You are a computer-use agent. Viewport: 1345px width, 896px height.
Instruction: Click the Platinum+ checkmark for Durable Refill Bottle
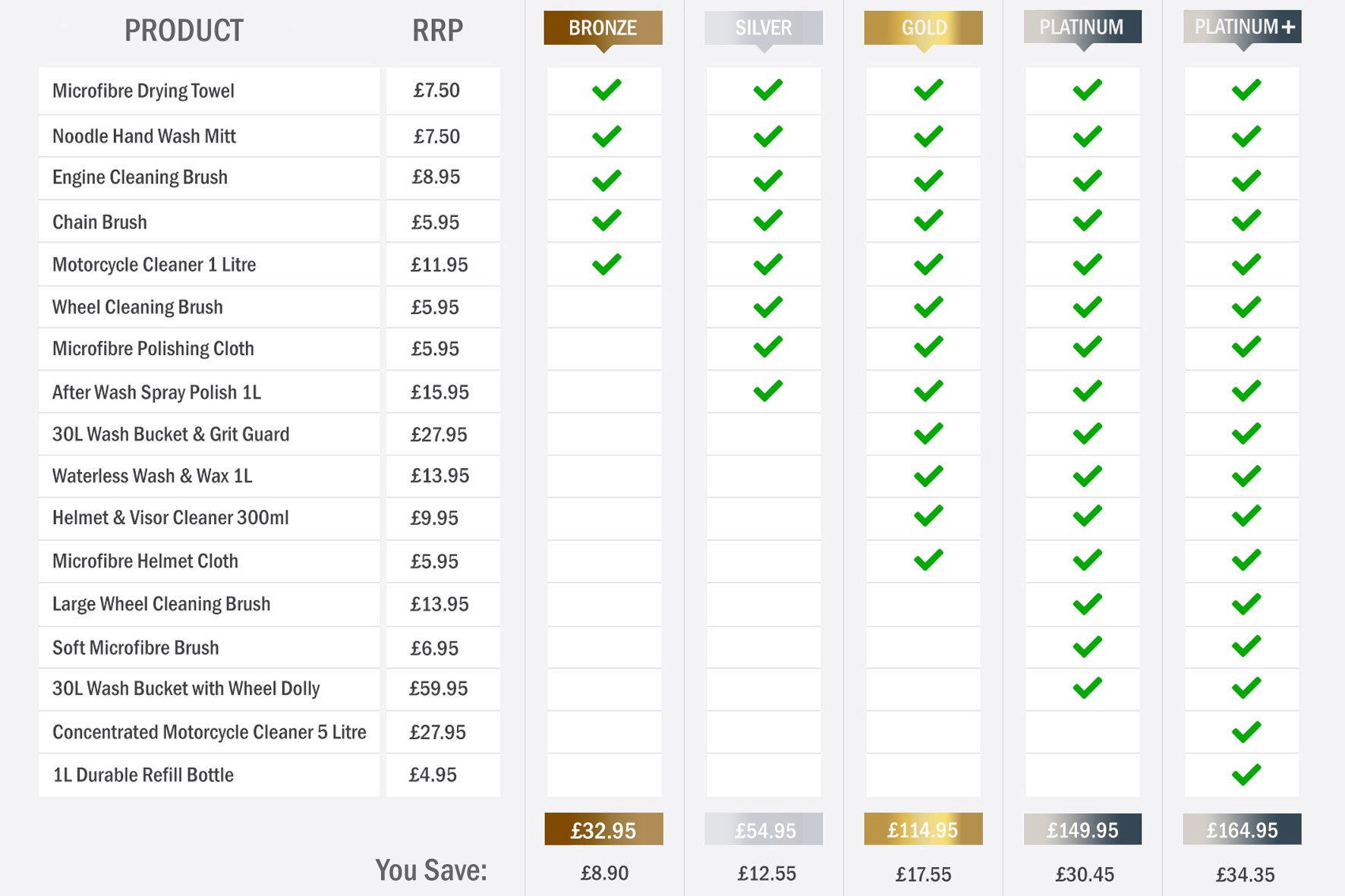(1246, 775)
